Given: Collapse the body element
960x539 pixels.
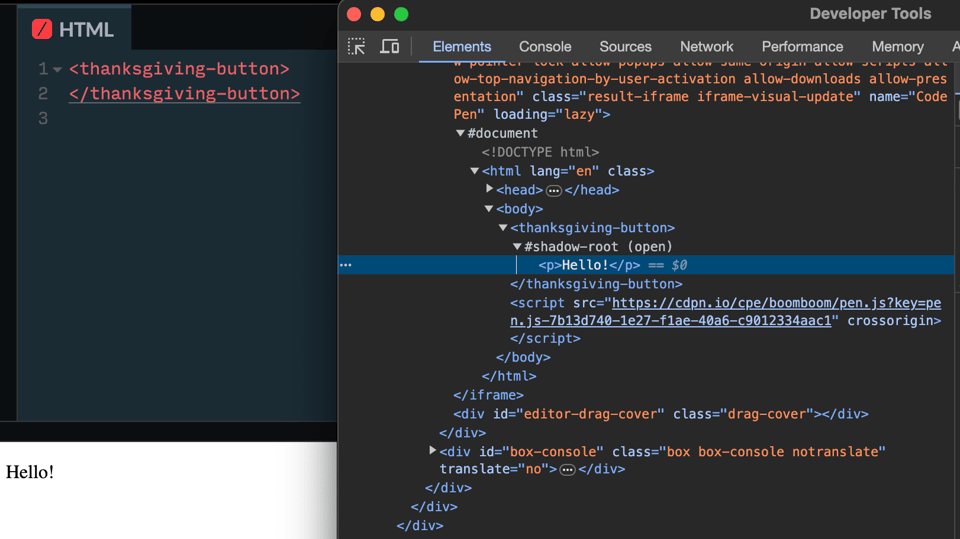Looking at the screenshot, I should click(489, 209).
